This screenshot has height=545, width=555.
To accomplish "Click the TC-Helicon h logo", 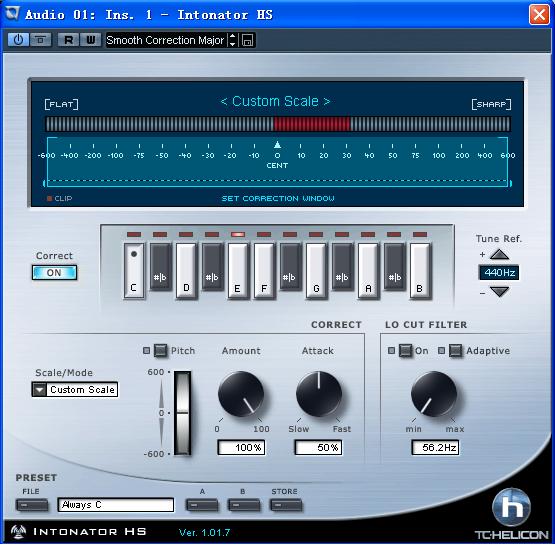I will coord(511,507).
